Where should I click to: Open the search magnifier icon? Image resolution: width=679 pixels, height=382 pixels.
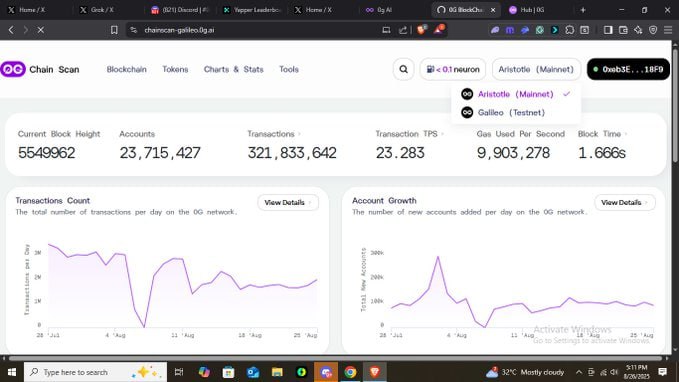(x=403, y=69)
